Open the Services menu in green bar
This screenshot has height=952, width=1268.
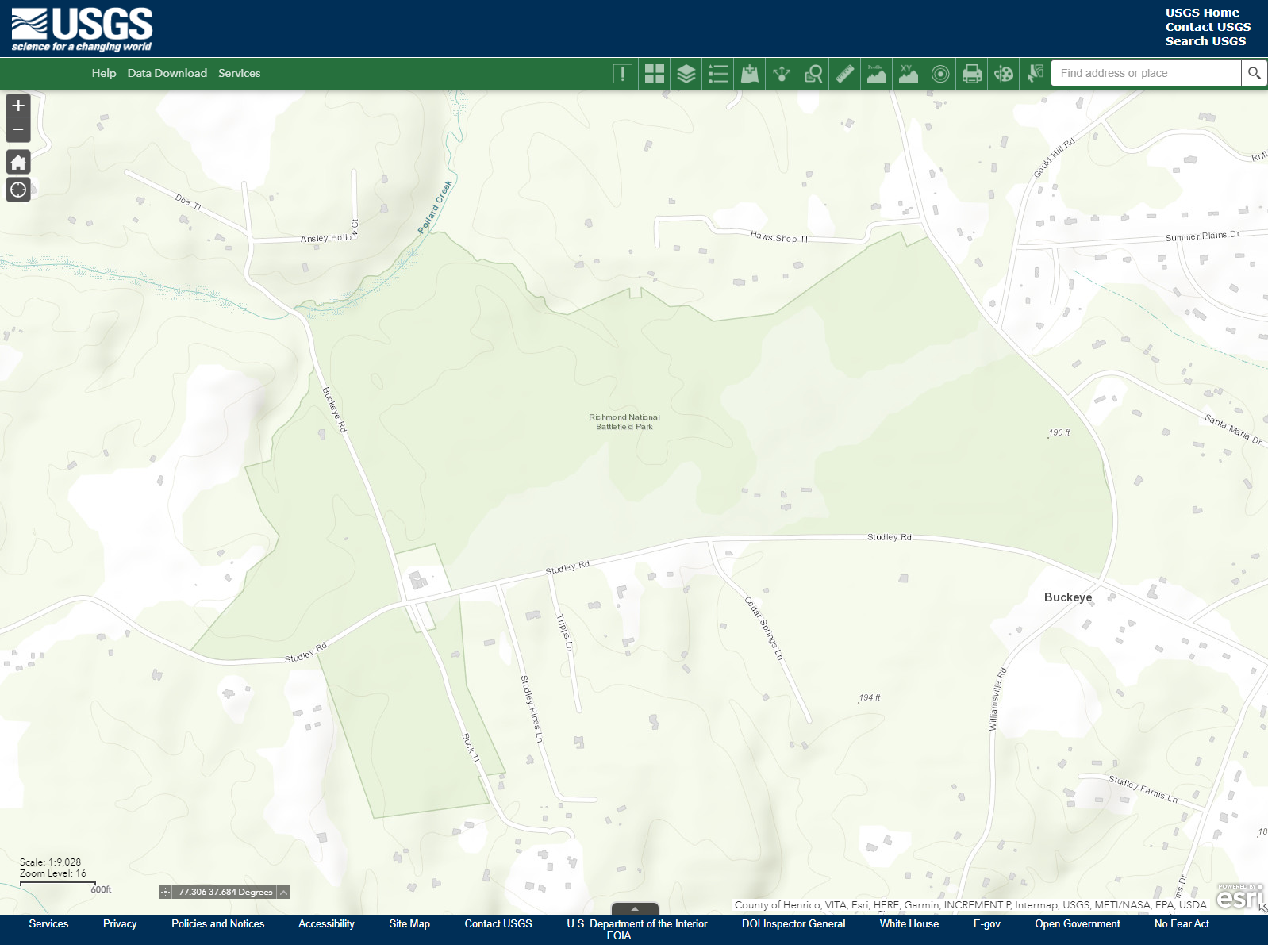[x=239, y=73]
